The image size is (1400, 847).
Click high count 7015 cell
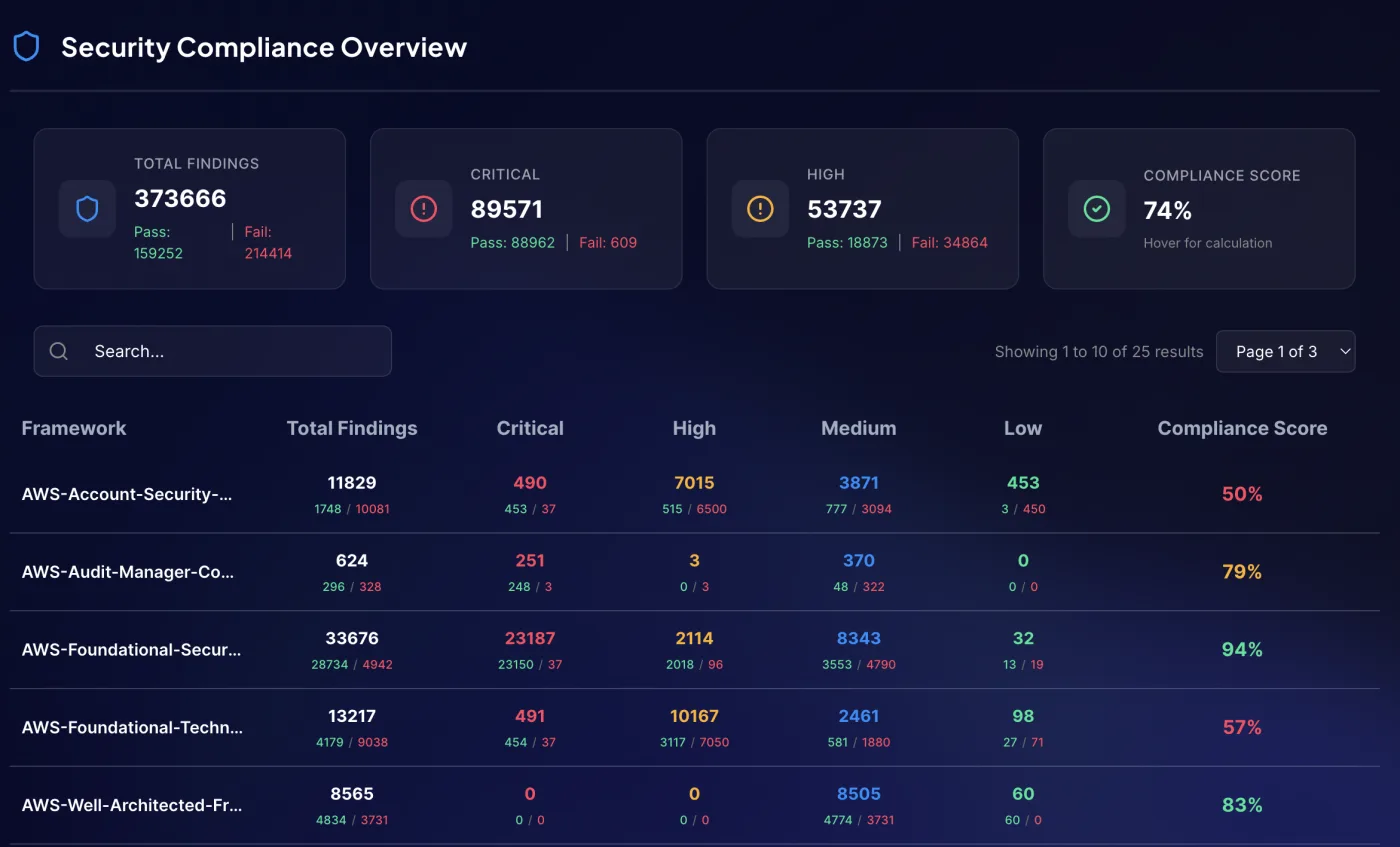(694, 483)
